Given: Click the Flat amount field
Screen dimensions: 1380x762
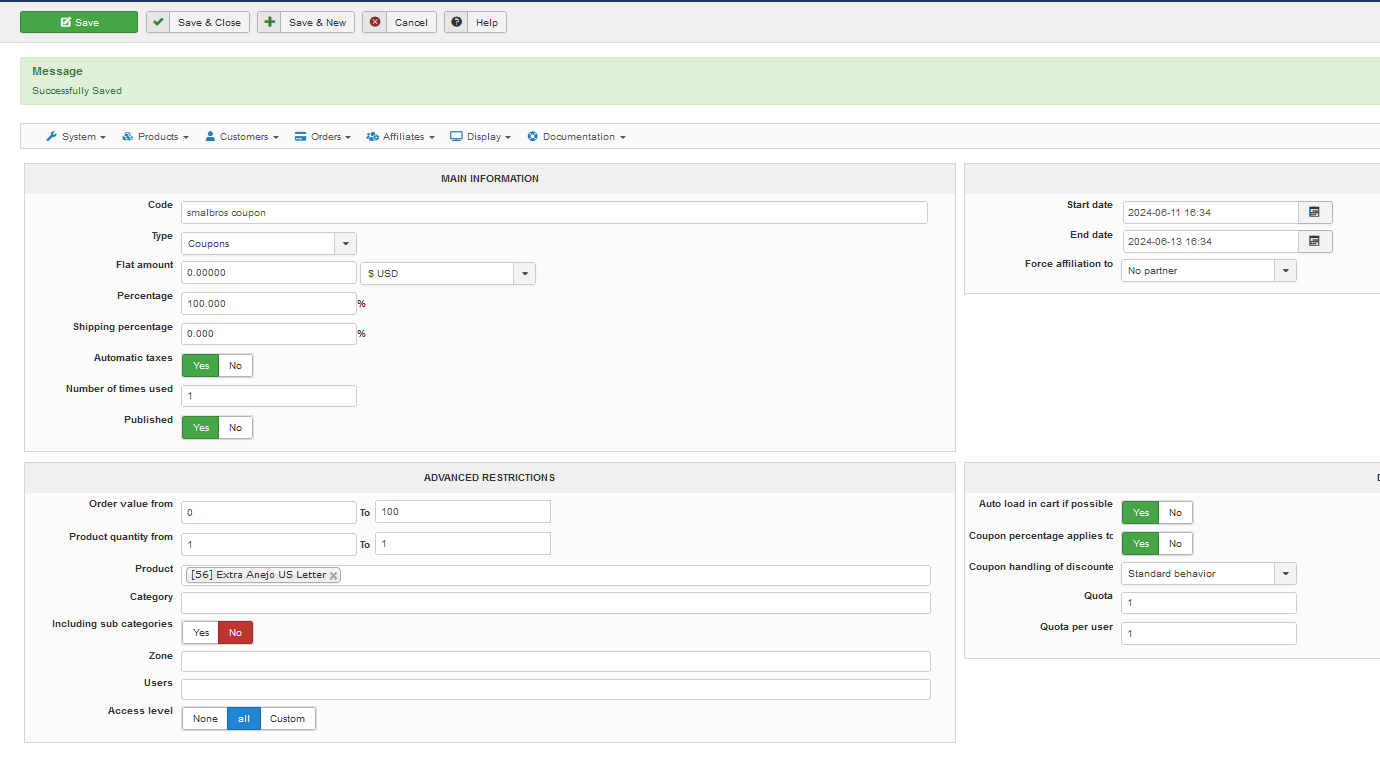Looking at the screenshot, I should pos(269,272).
